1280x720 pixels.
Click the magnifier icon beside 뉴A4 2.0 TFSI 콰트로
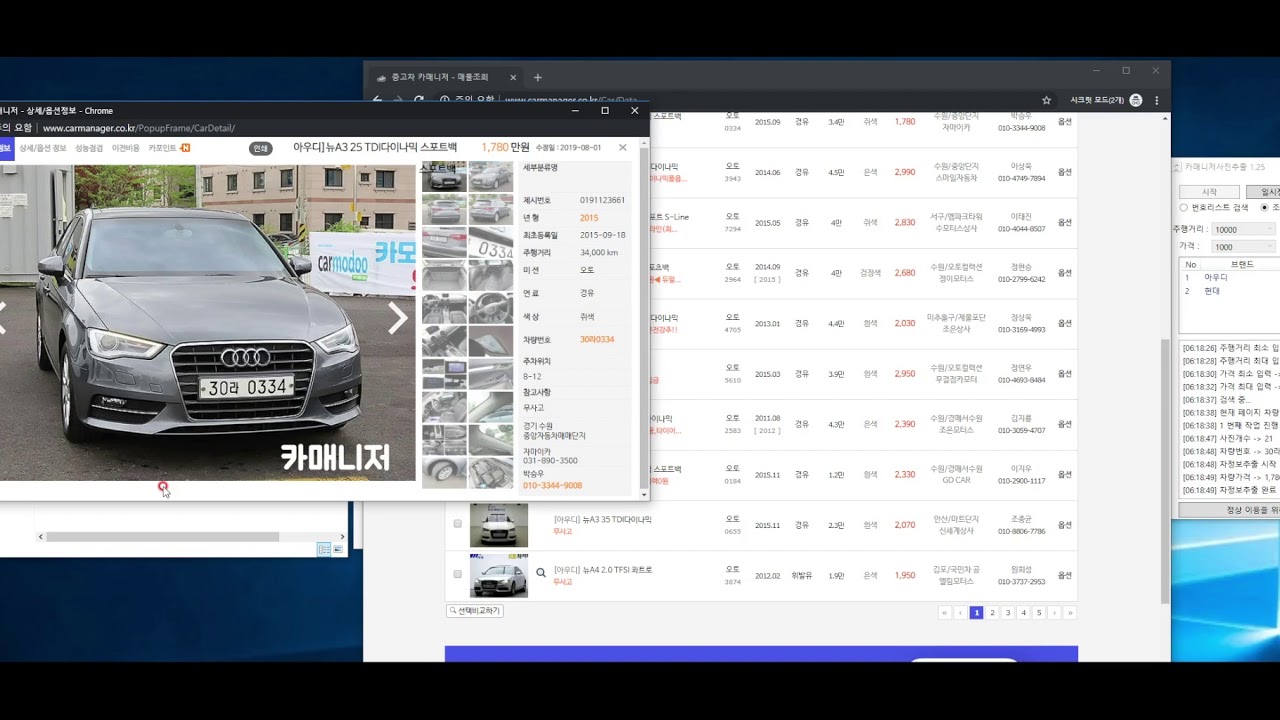point(541,573)
